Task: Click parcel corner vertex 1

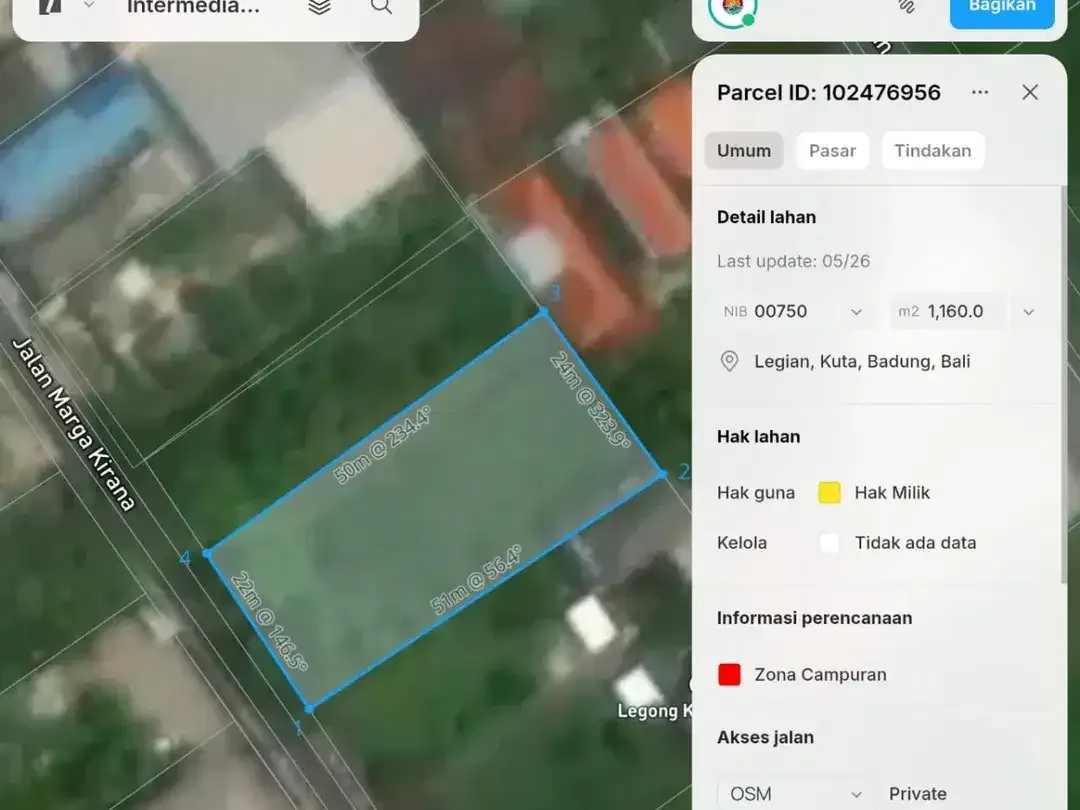Action: tap(309, 708)
